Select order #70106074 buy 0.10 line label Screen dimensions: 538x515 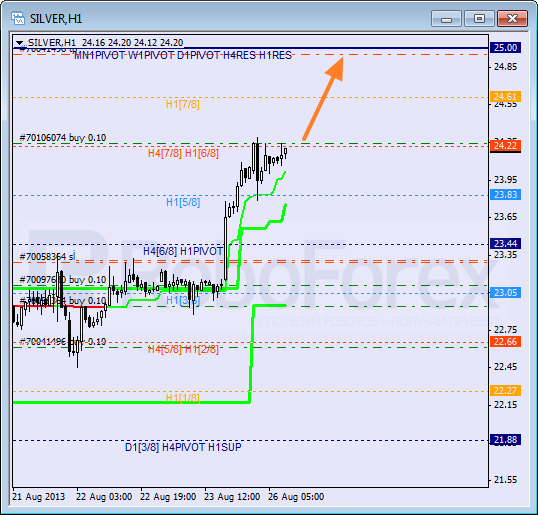[x=63, y=138]
